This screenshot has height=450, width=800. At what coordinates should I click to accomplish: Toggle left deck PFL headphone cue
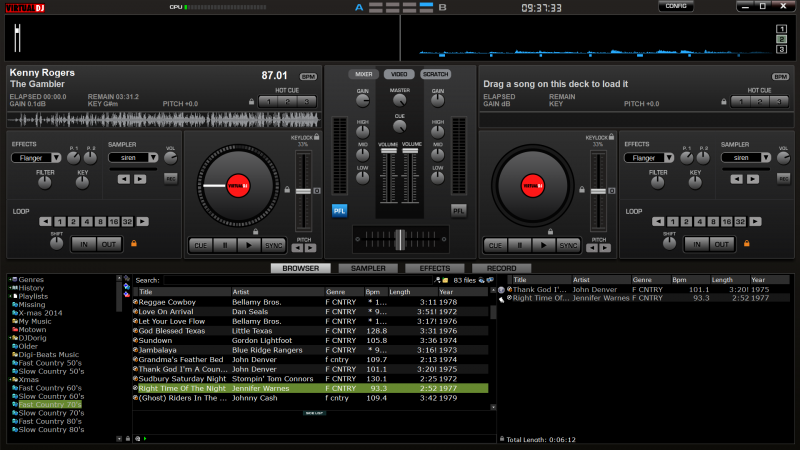339,211
